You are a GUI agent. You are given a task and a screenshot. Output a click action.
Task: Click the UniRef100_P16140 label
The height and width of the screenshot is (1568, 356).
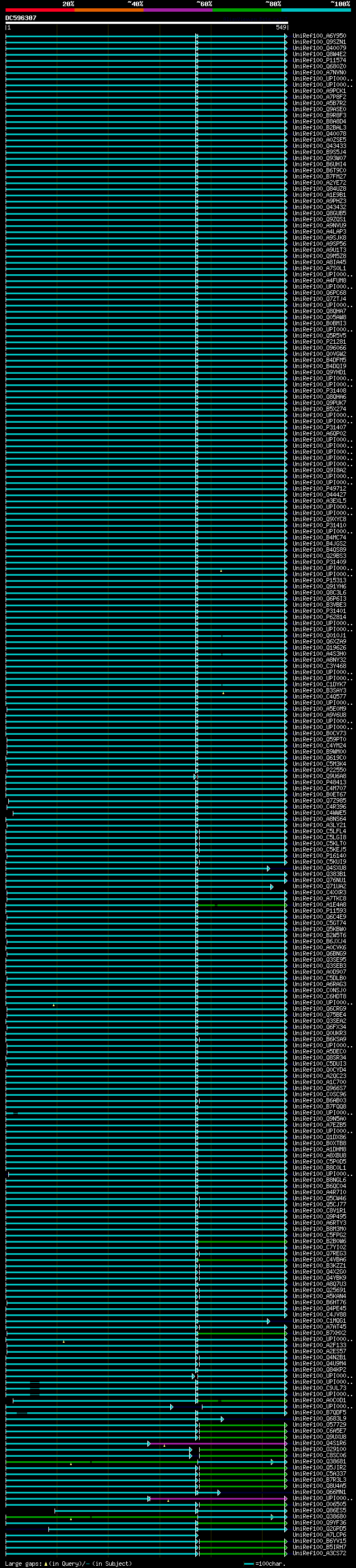coord(319,856)
